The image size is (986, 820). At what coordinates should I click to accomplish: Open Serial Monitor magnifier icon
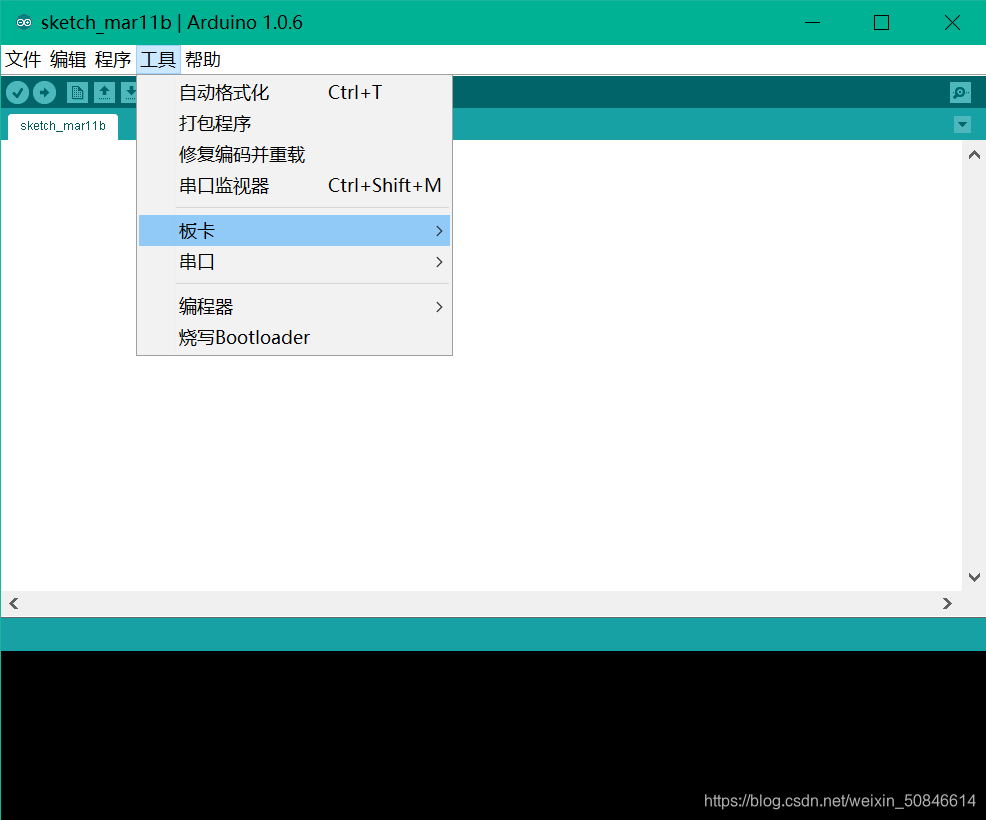click(960, 93)
